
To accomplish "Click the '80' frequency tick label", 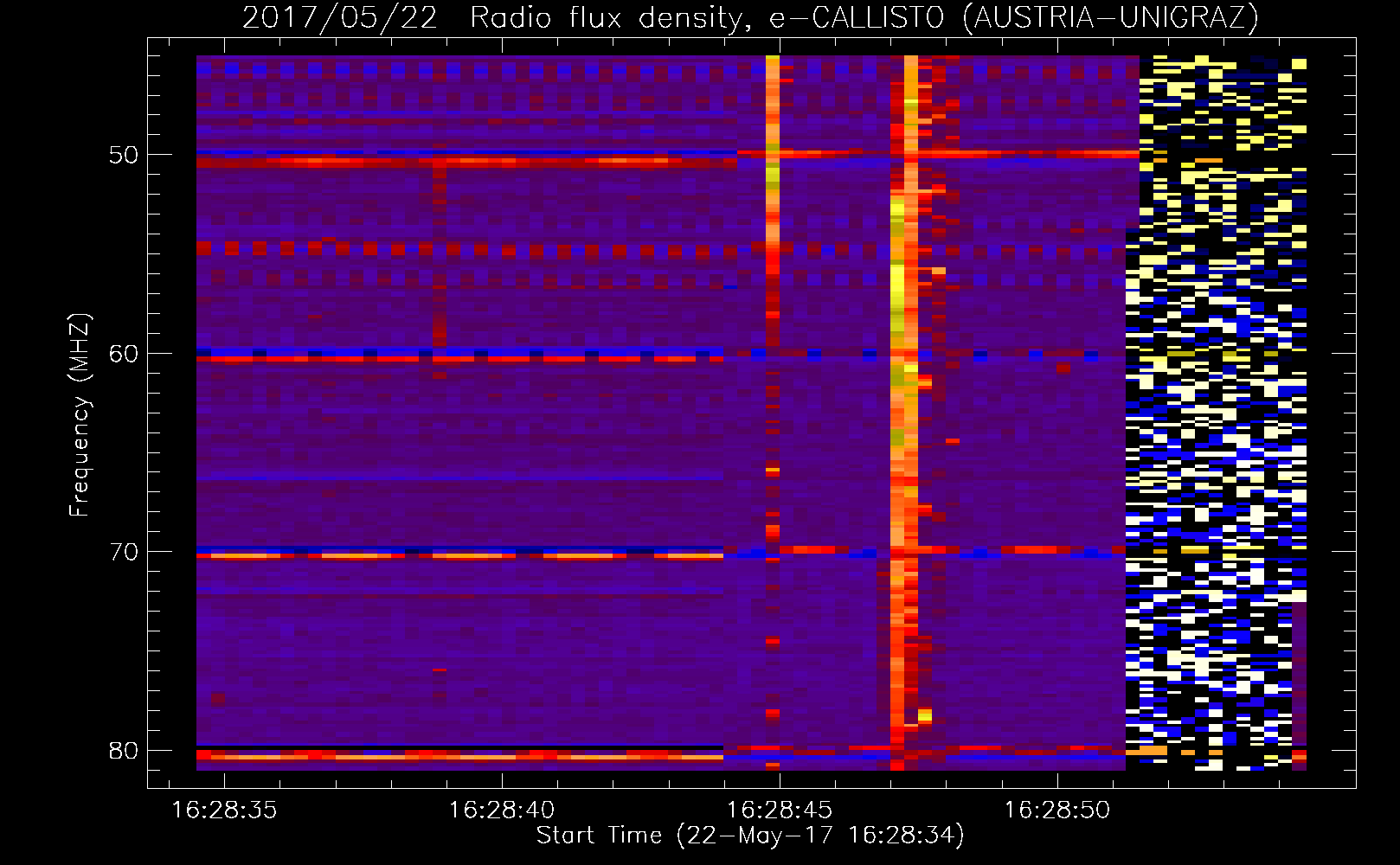I will pos(124,750).
